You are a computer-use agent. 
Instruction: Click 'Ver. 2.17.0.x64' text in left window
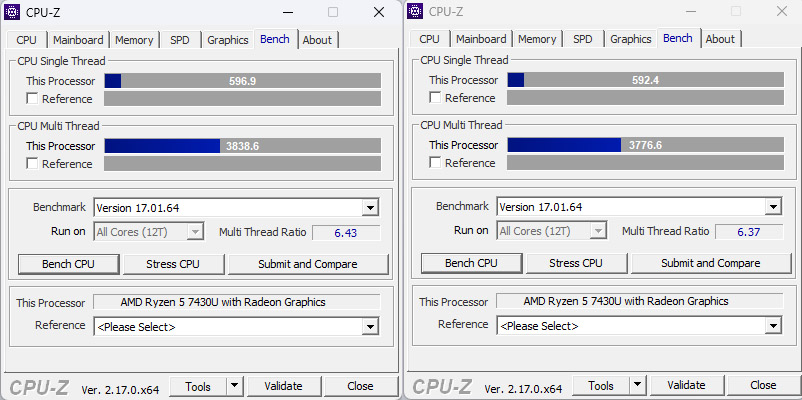(x=120, y=389)
